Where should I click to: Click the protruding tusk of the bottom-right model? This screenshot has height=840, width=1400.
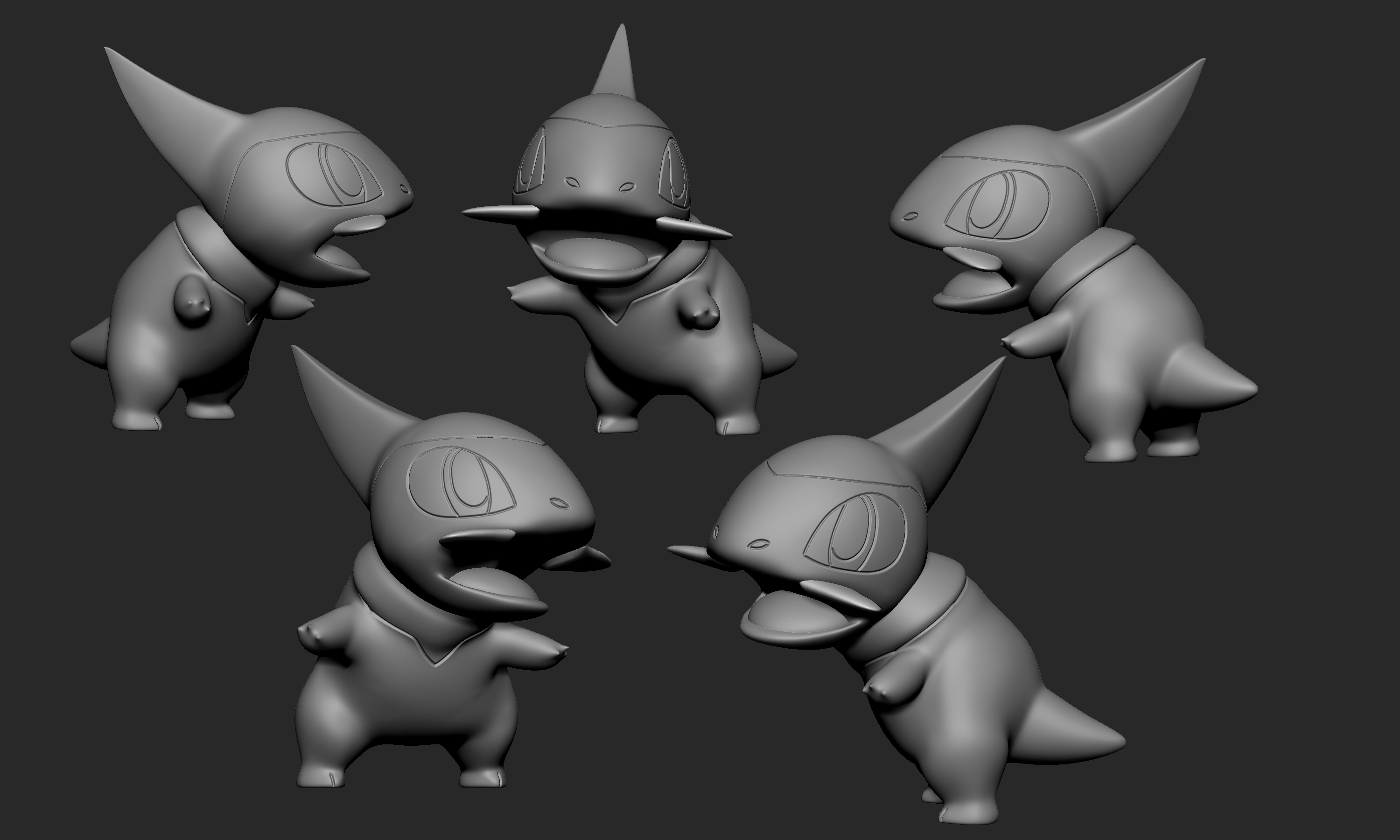687,552
